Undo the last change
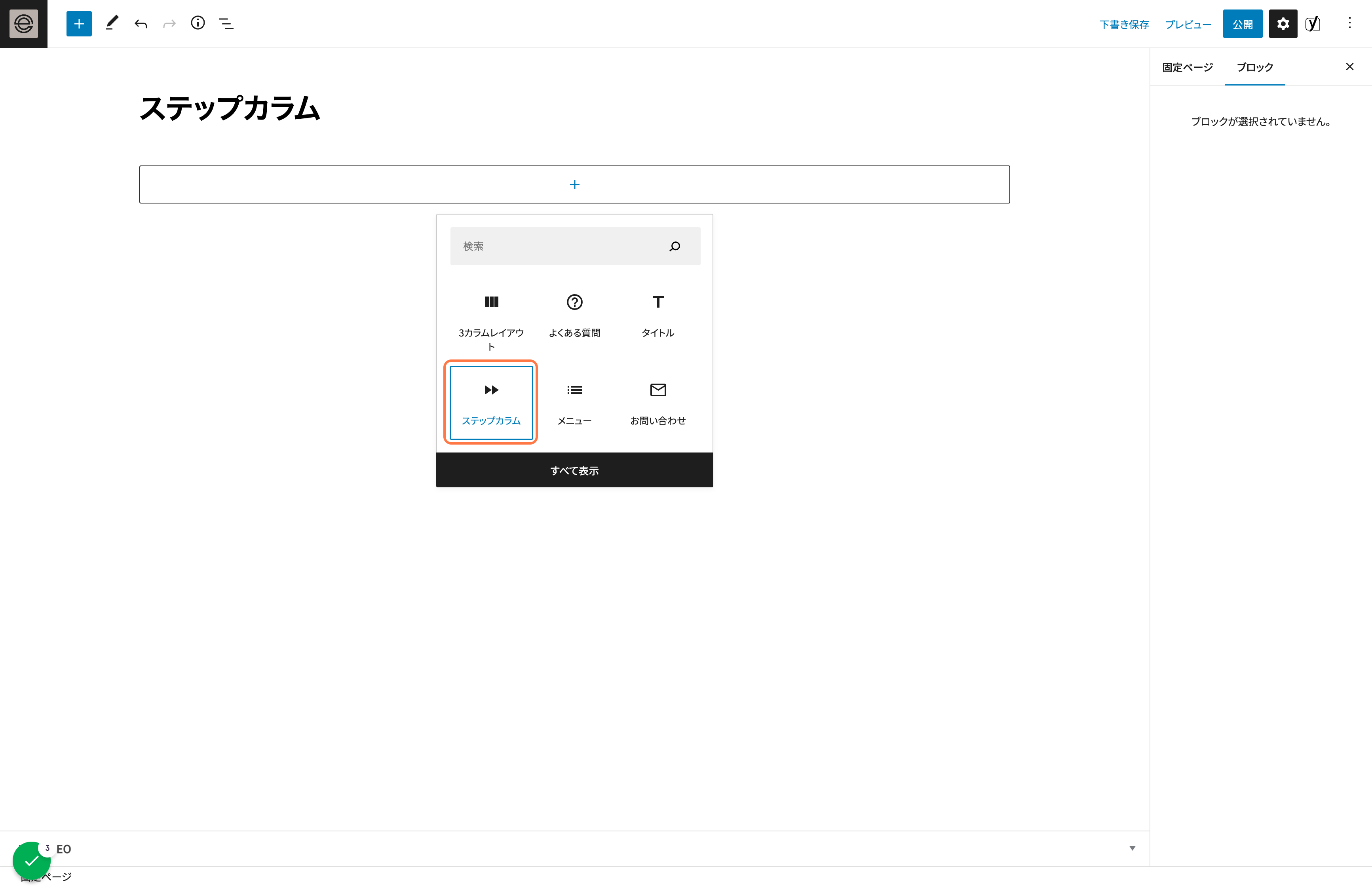The image size is (1372, 886). [141, 24]
